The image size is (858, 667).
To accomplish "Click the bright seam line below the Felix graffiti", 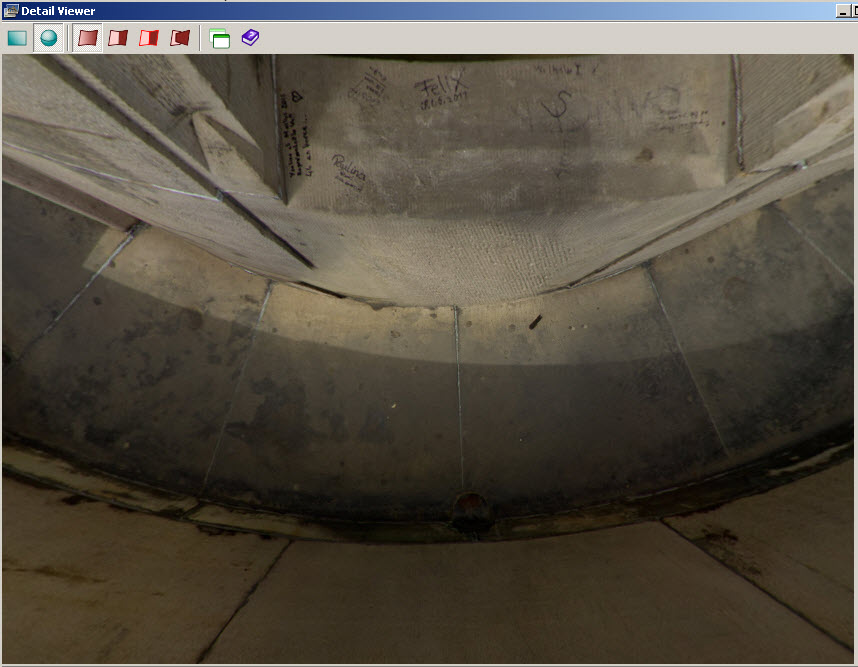I will (457, 380).
